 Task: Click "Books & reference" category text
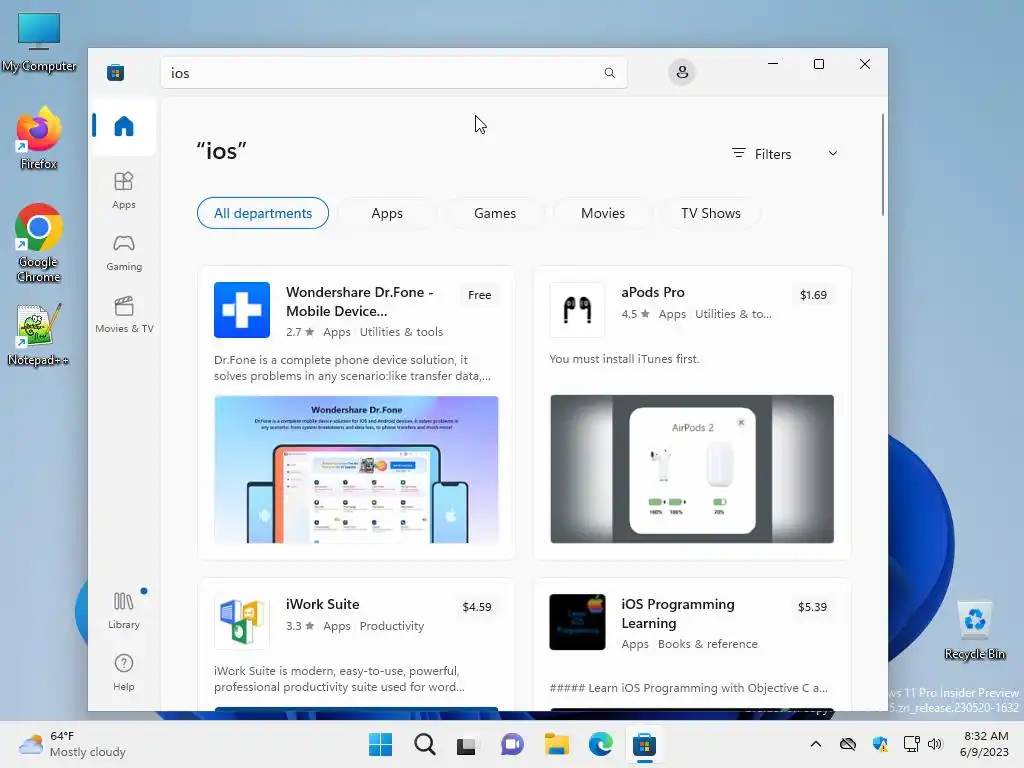(x=708, y=644)
